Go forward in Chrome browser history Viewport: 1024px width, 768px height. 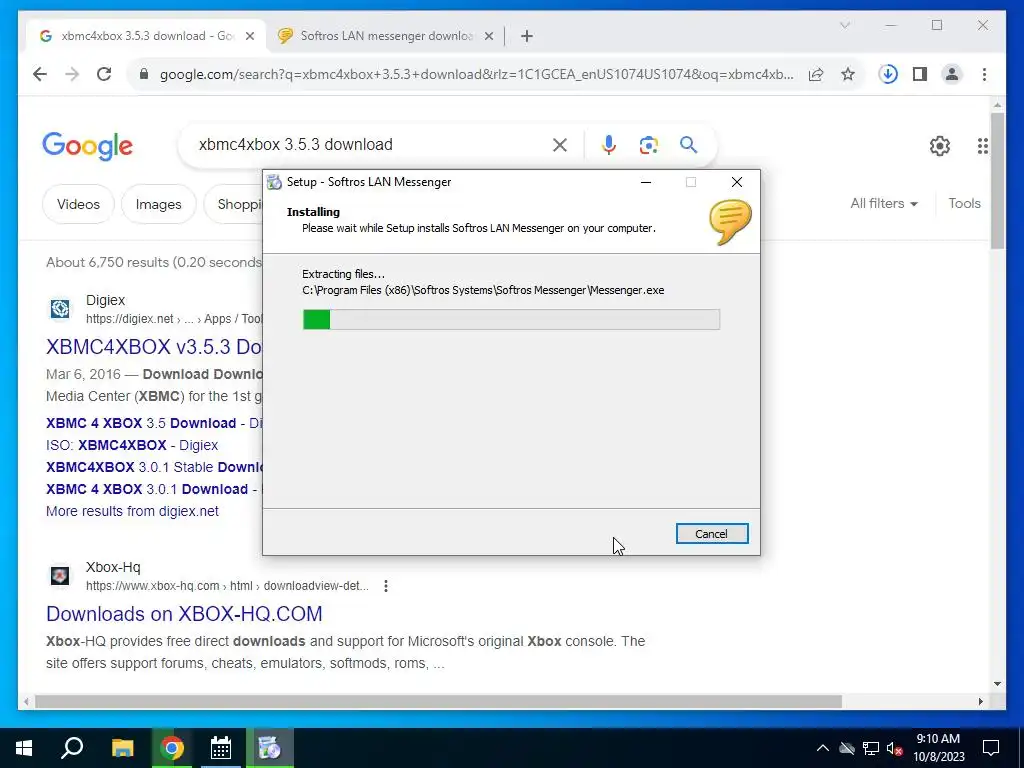72,74
